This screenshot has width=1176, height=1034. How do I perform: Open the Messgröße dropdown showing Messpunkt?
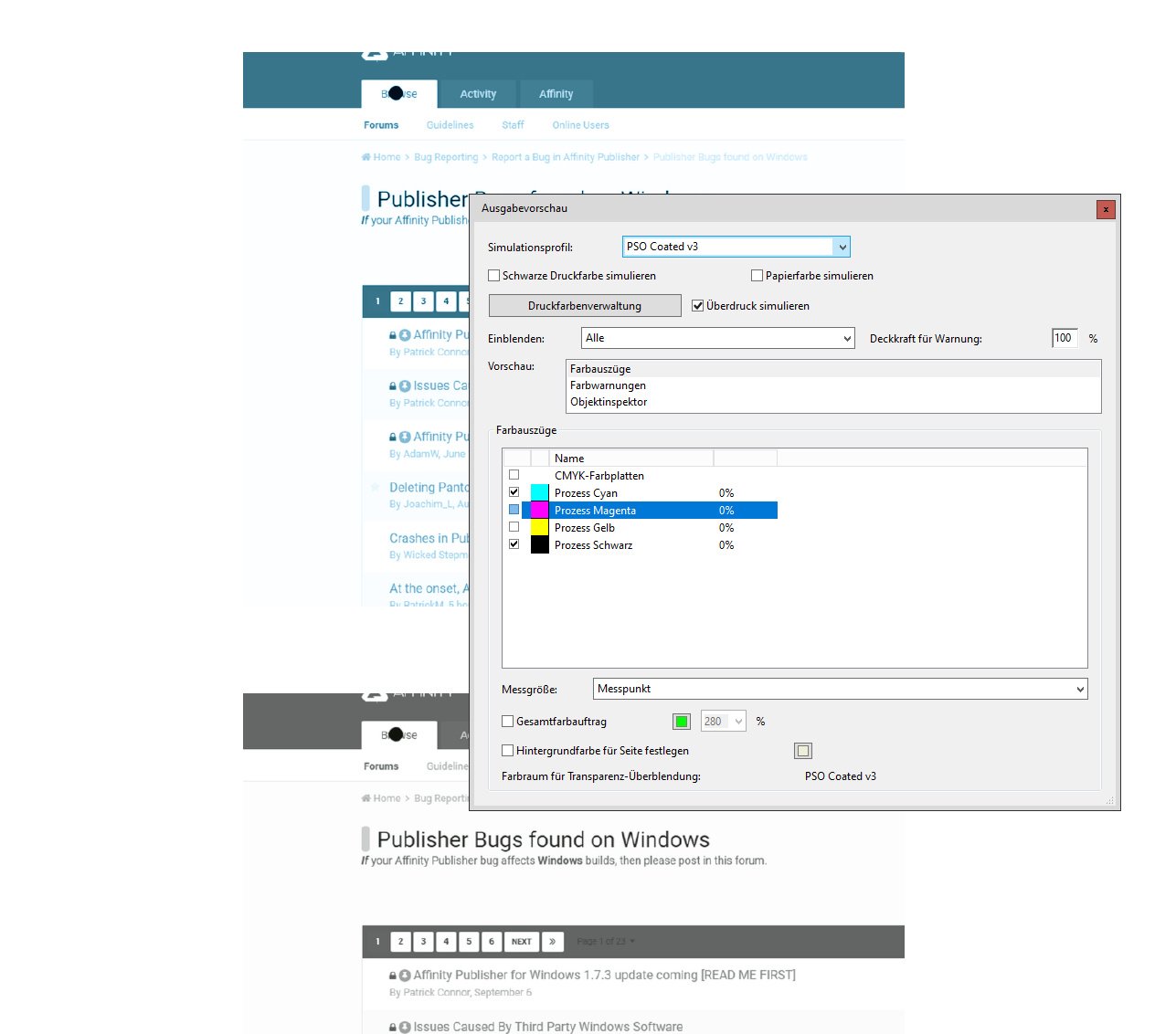[841, 689]
